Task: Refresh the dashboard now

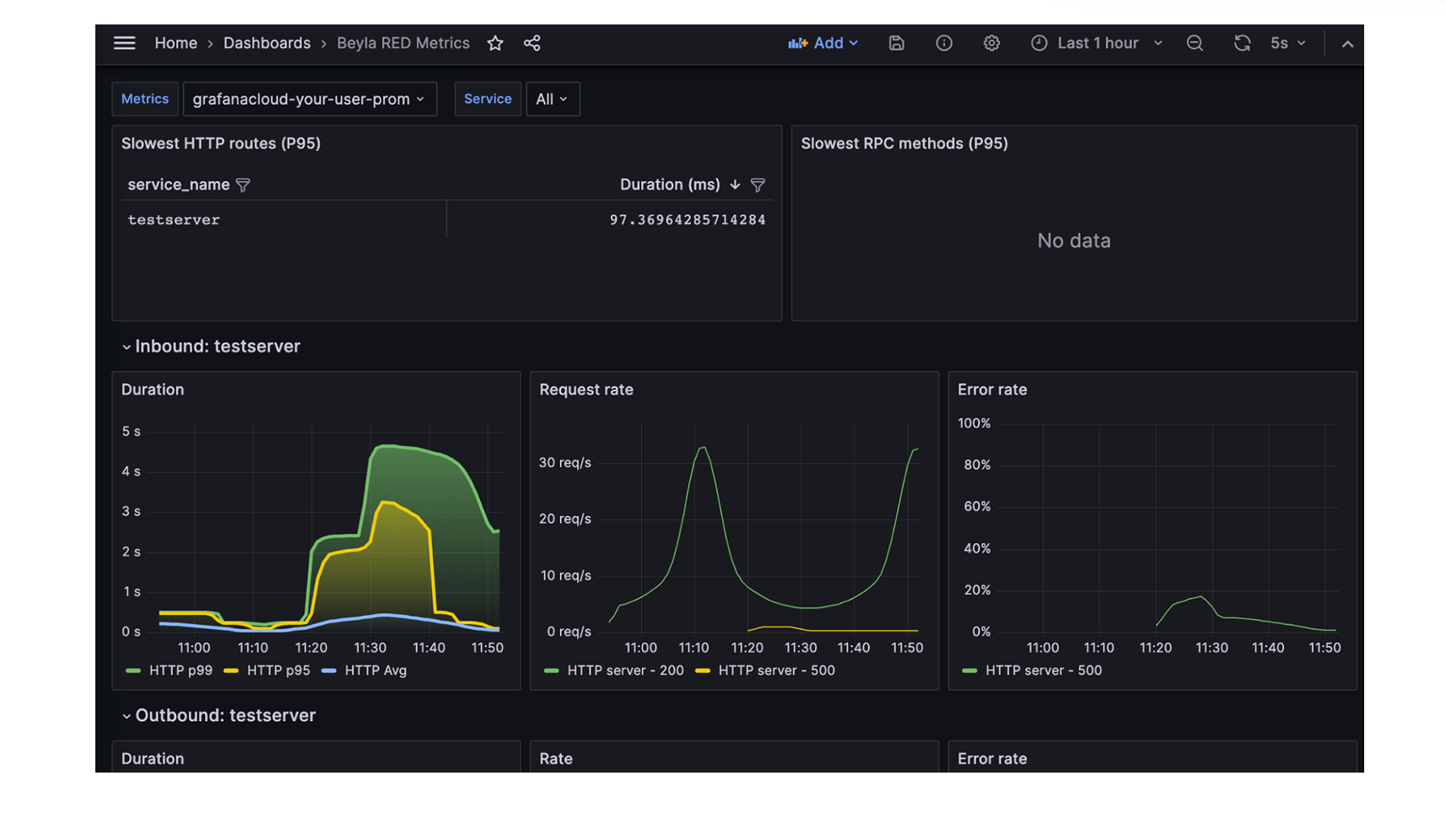Action: pyautogui.click(x=1241, y=43)
